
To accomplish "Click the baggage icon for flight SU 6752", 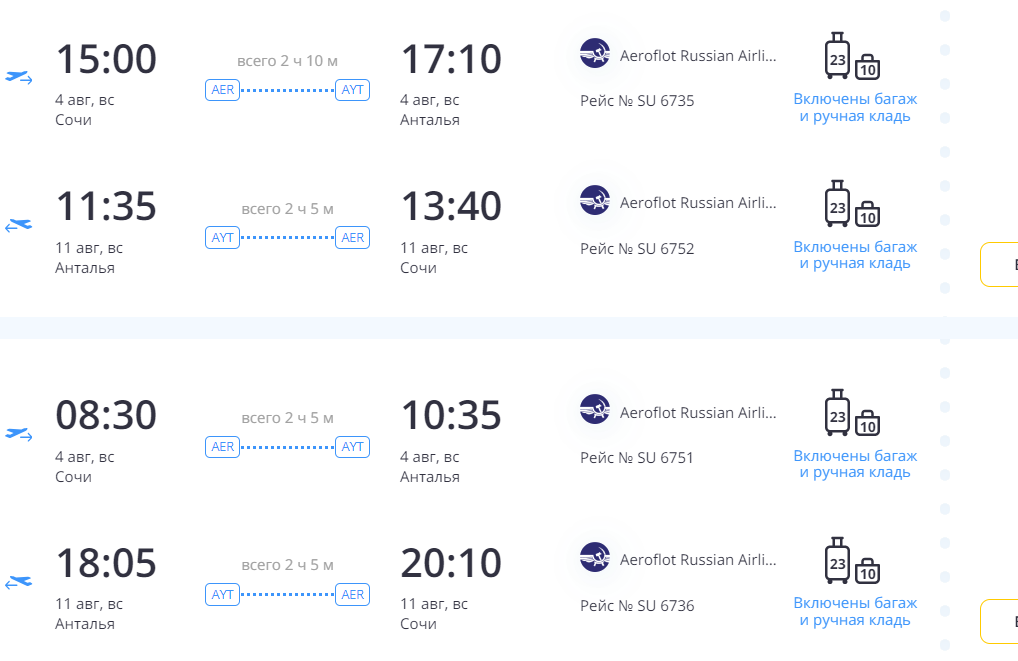I will point(852,204).
